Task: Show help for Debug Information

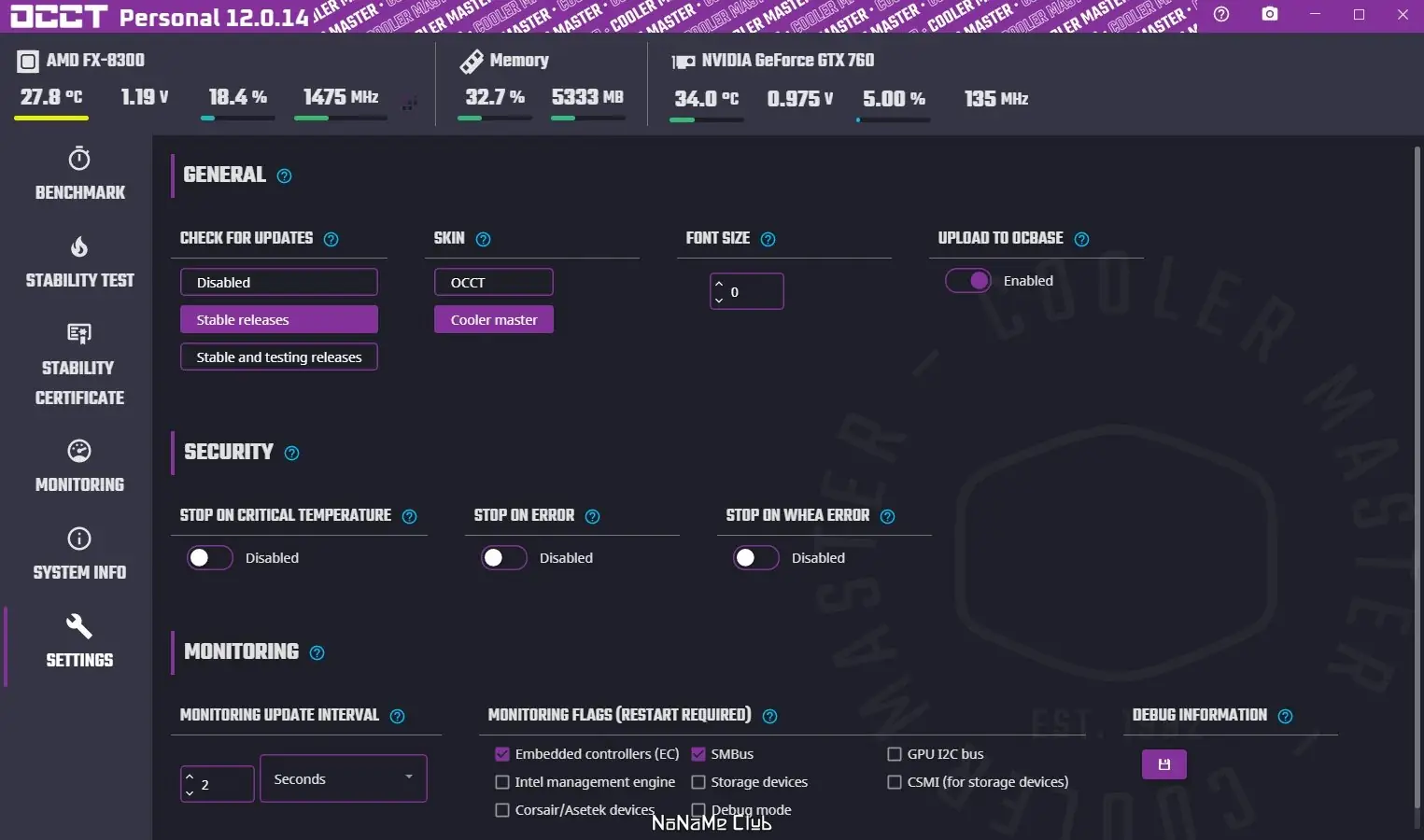Action: (x=1285, y=716)
